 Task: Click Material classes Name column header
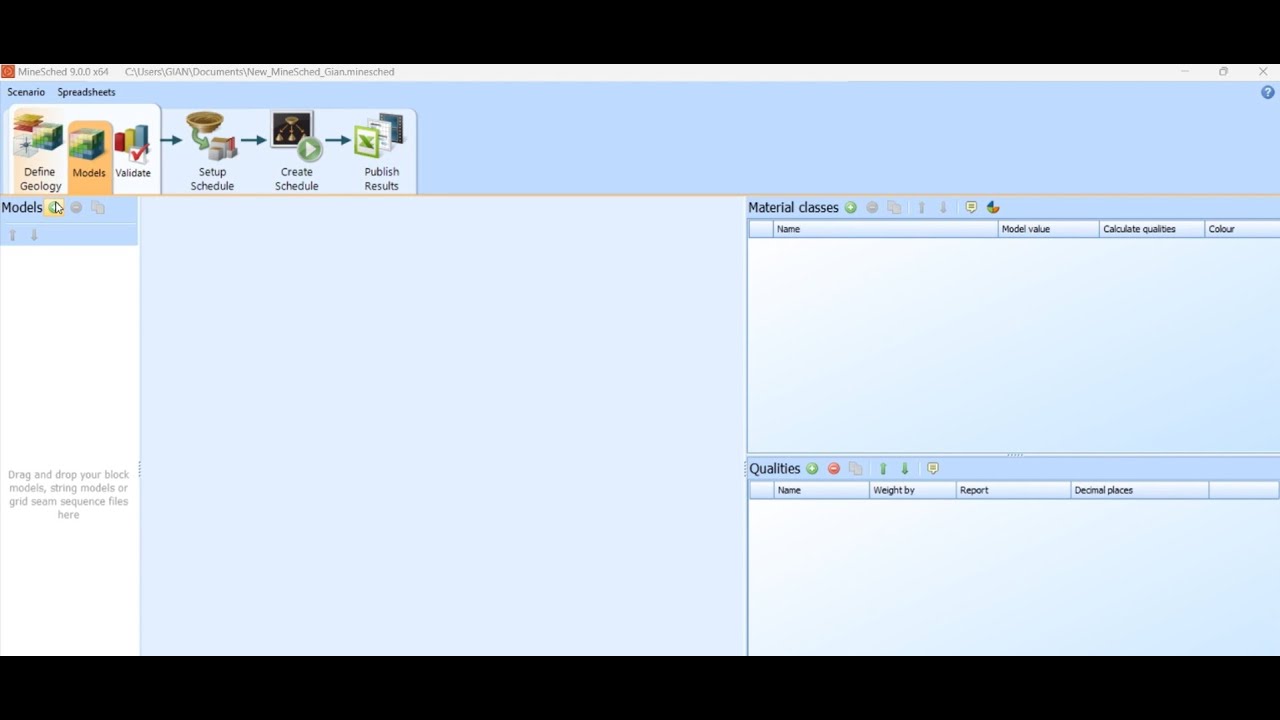click(x=885, y=229)
